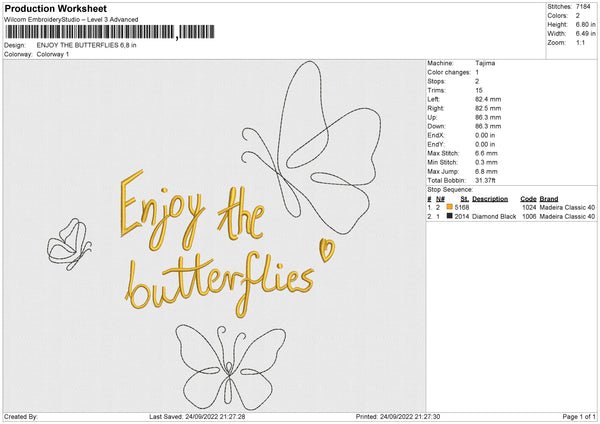600x424 pixels.
Task: Click 'Wilcom EmbroideryStudio – Level 3 Advanced' text
Action: 71,20
